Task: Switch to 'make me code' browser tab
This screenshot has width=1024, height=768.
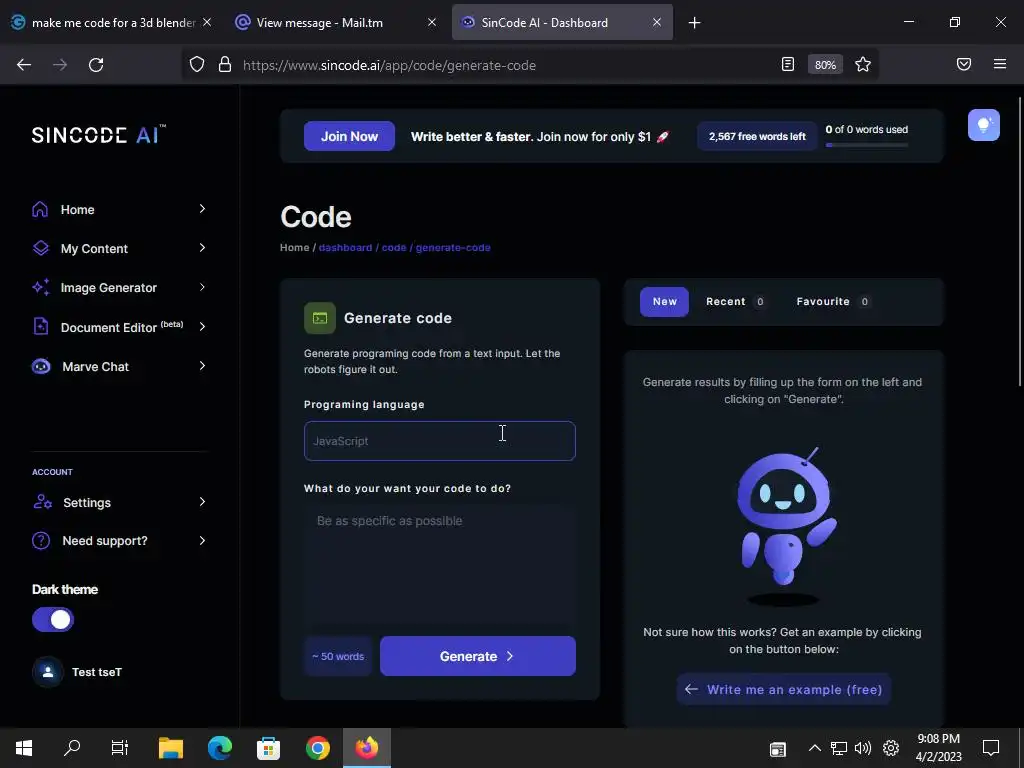Action: click(112, 23)
